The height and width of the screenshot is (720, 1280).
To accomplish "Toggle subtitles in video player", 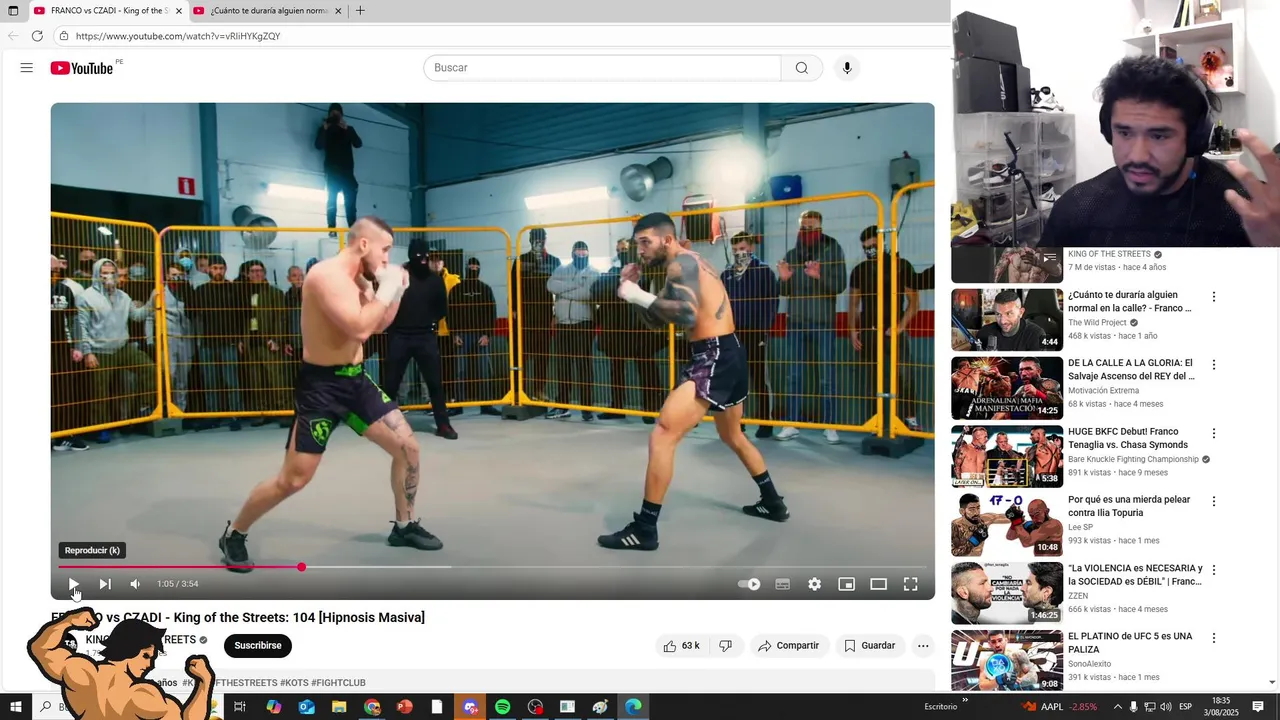I will point(783,584).
